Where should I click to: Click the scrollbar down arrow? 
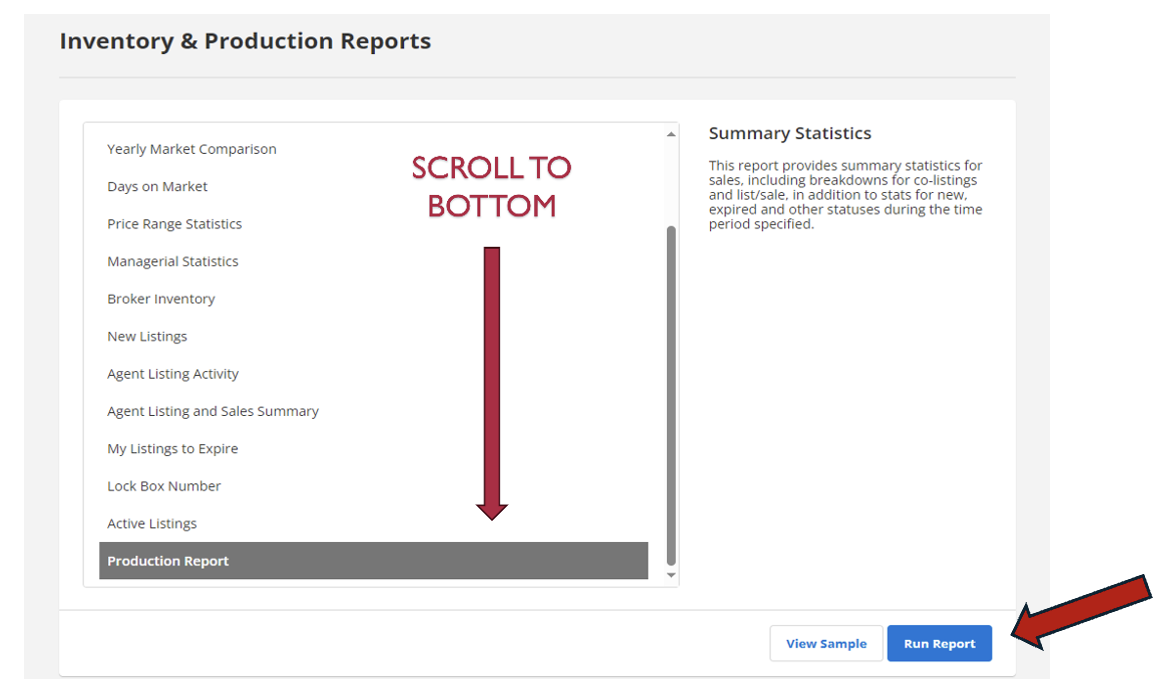tap(671, 576)
